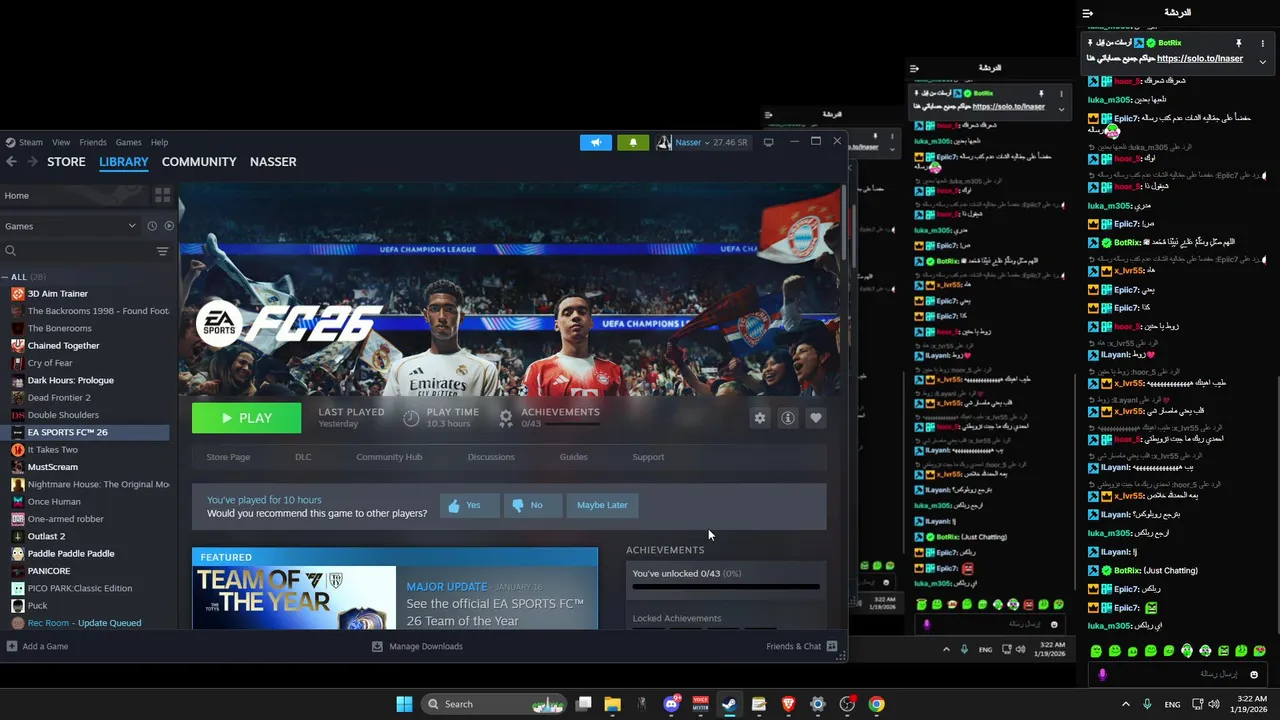This screenshot has height=720, width=1280.
Task: Switch library to grid collections view
Action: click(162, 195)
